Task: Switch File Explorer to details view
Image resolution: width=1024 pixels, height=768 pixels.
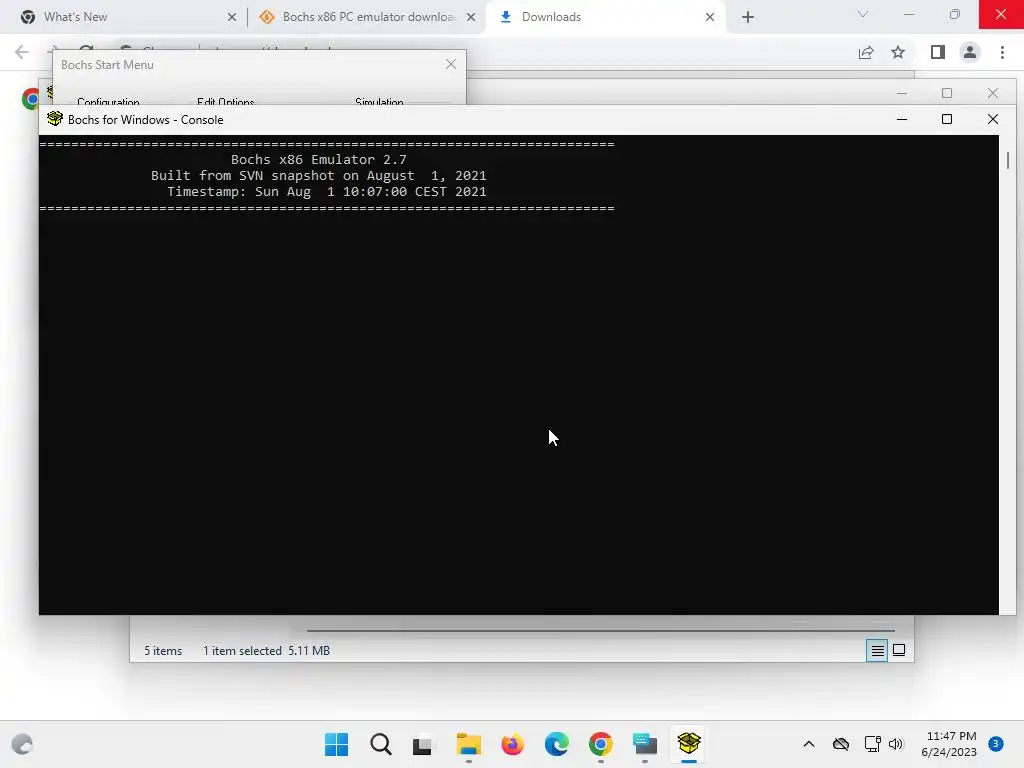Action: 877,650
